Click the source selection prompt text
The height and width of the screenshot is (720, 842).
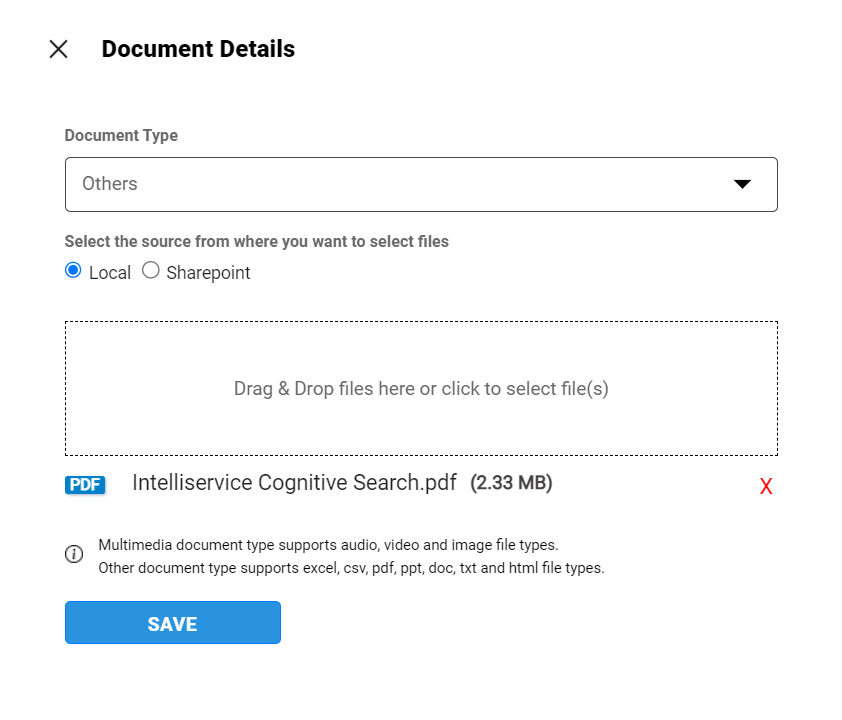tap(257, 241)
